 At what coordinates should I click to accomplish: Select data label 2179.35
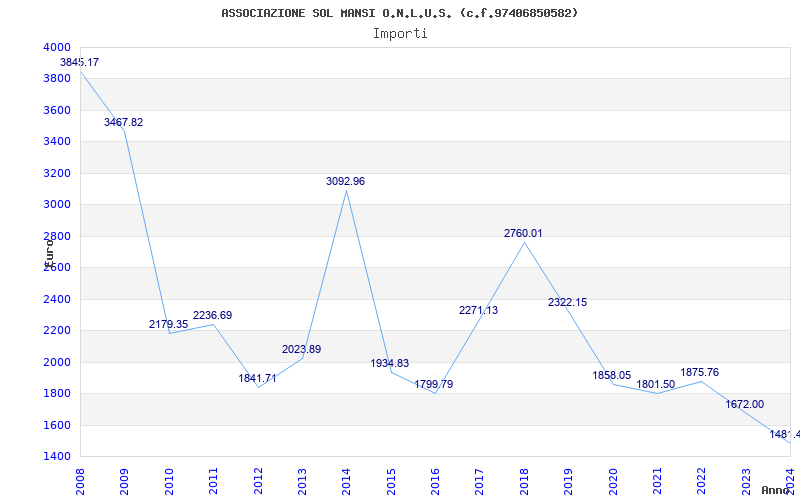[x=168, y=324]
